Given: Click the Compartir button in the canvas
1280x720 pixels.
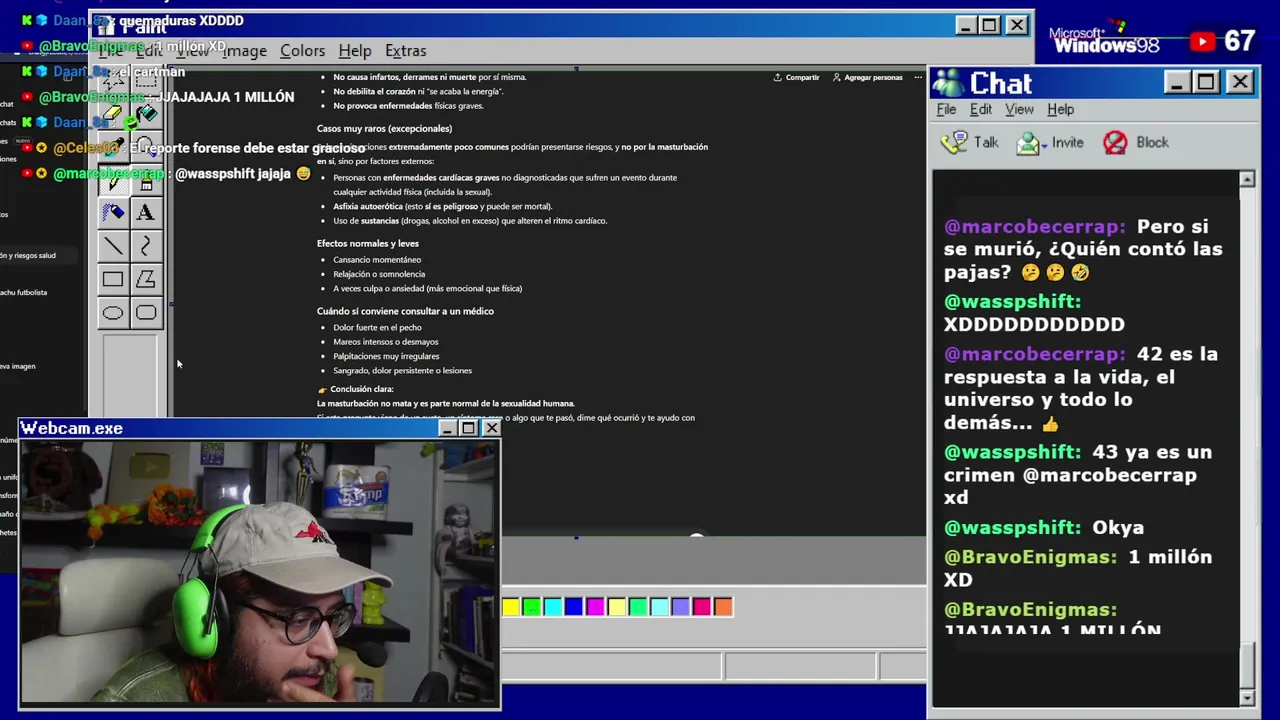Looking at the screenshot, I should point(796,77).
